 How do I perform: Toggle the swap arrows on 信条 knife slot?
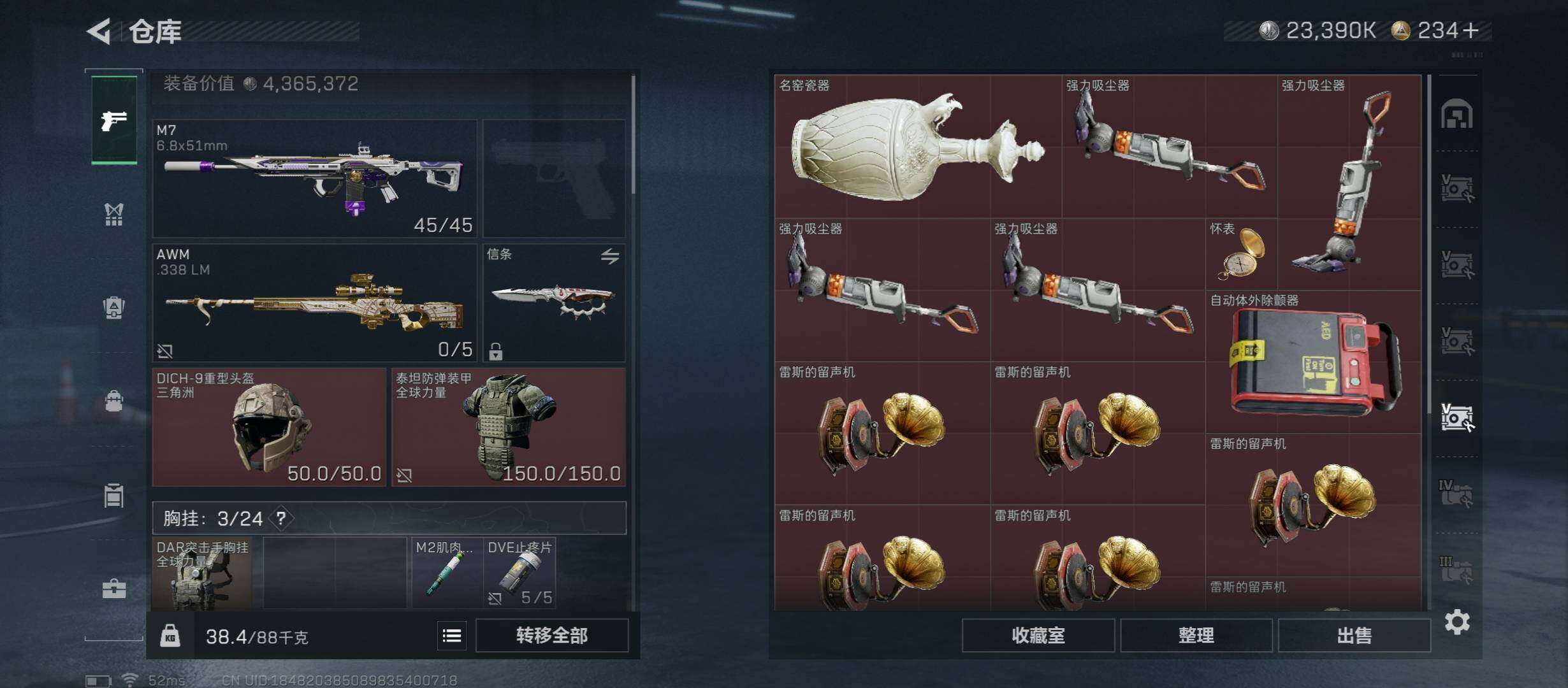click(610, 256)
